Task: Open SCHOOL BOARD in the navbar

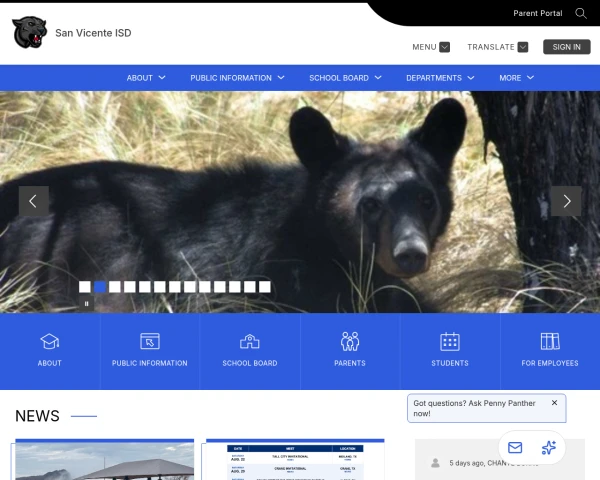Action: point(339,78)
